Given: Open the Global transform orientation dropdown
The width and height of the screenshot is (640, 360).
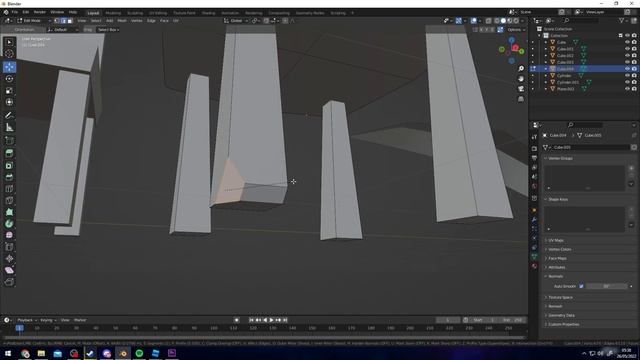Looking at the screenshot, I should [236, 20].
